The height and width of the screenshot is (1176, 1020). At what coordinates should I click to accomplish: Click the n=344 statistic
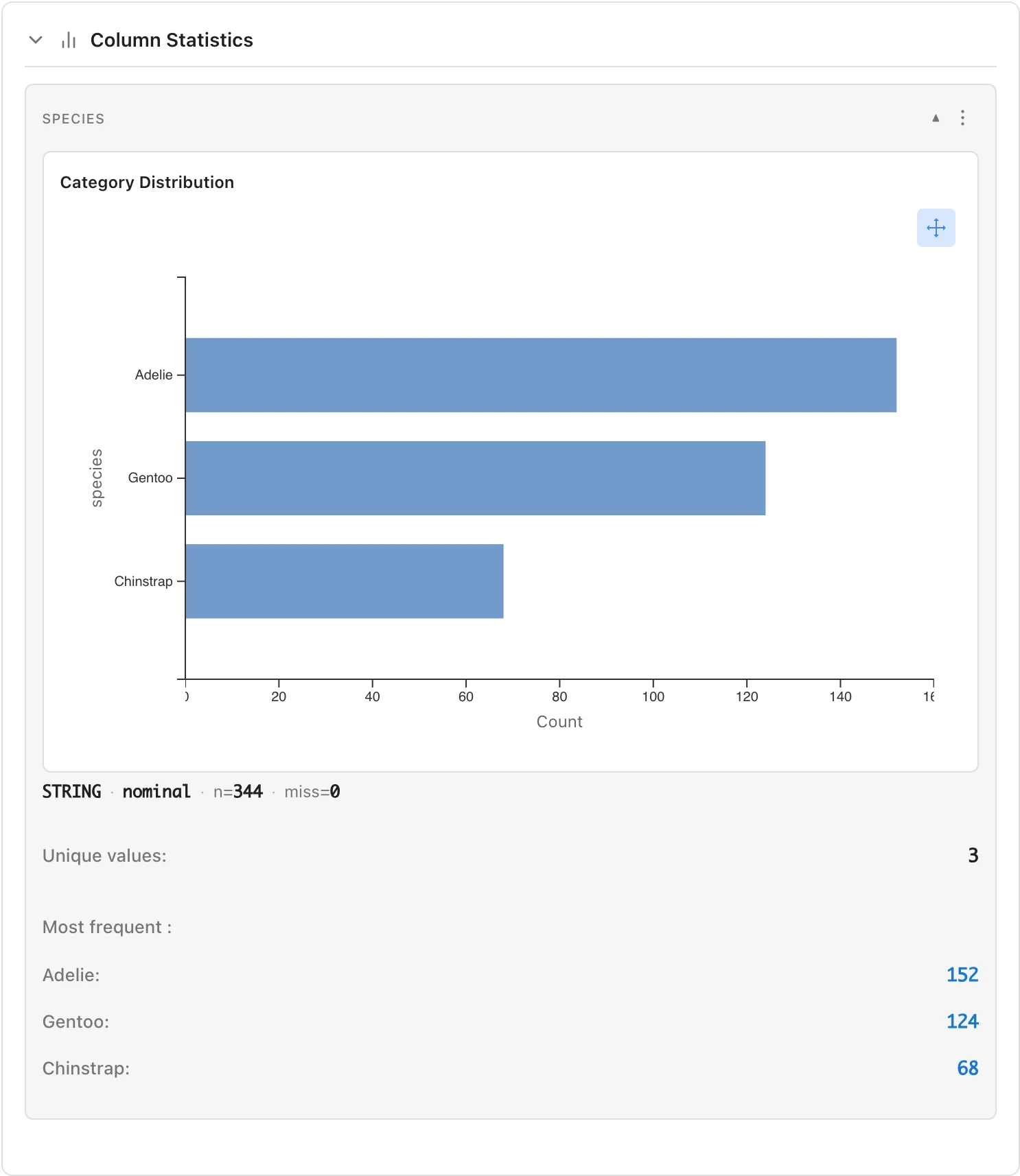click(x=238, y=792)
